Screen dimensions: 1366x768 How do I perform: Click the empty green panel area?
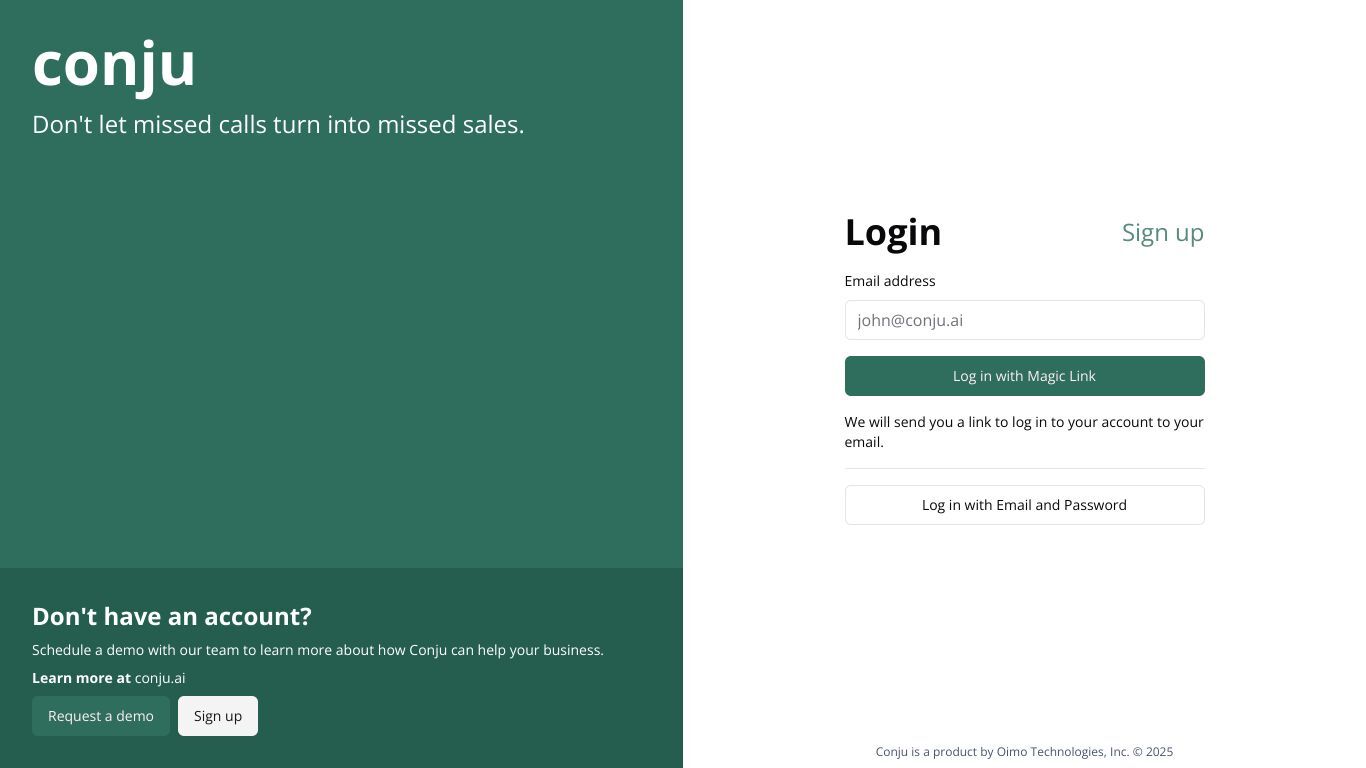coord(341,350)
